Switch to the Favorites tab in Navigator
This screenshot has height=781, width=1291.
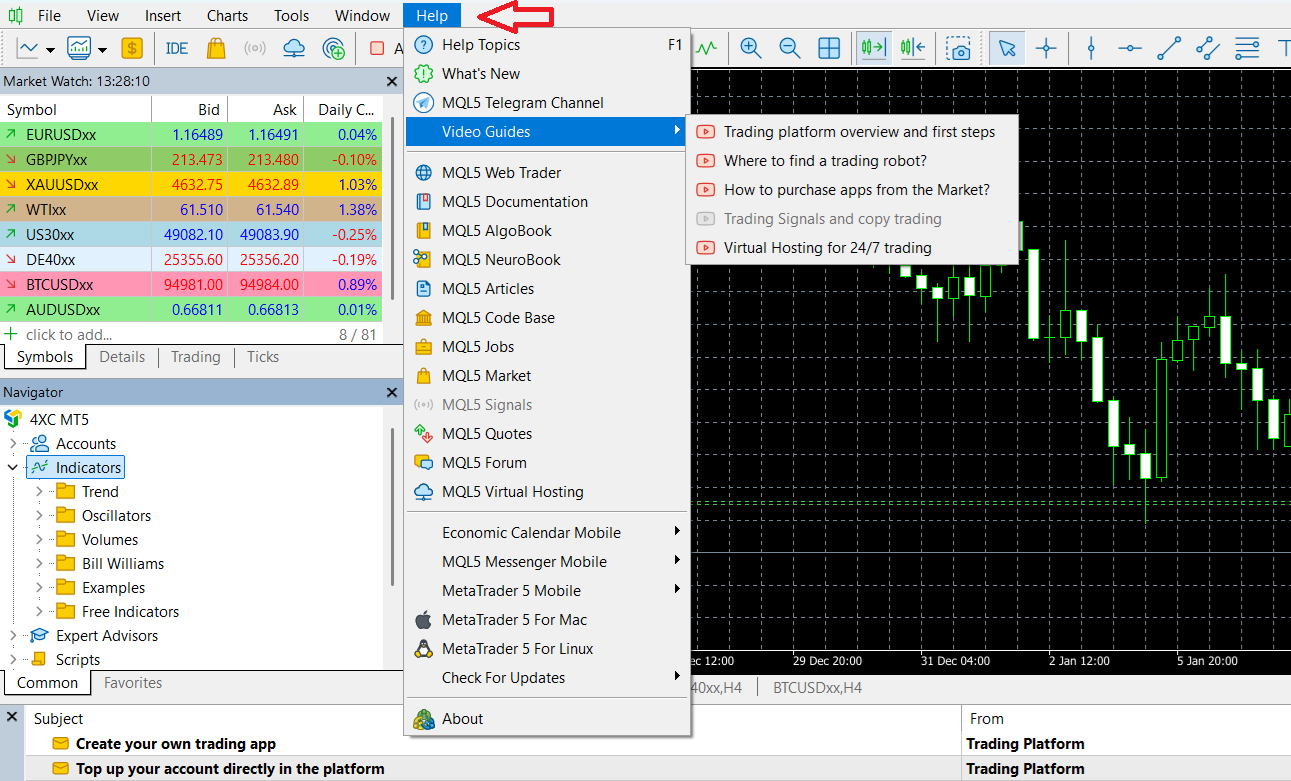point(133,683)
